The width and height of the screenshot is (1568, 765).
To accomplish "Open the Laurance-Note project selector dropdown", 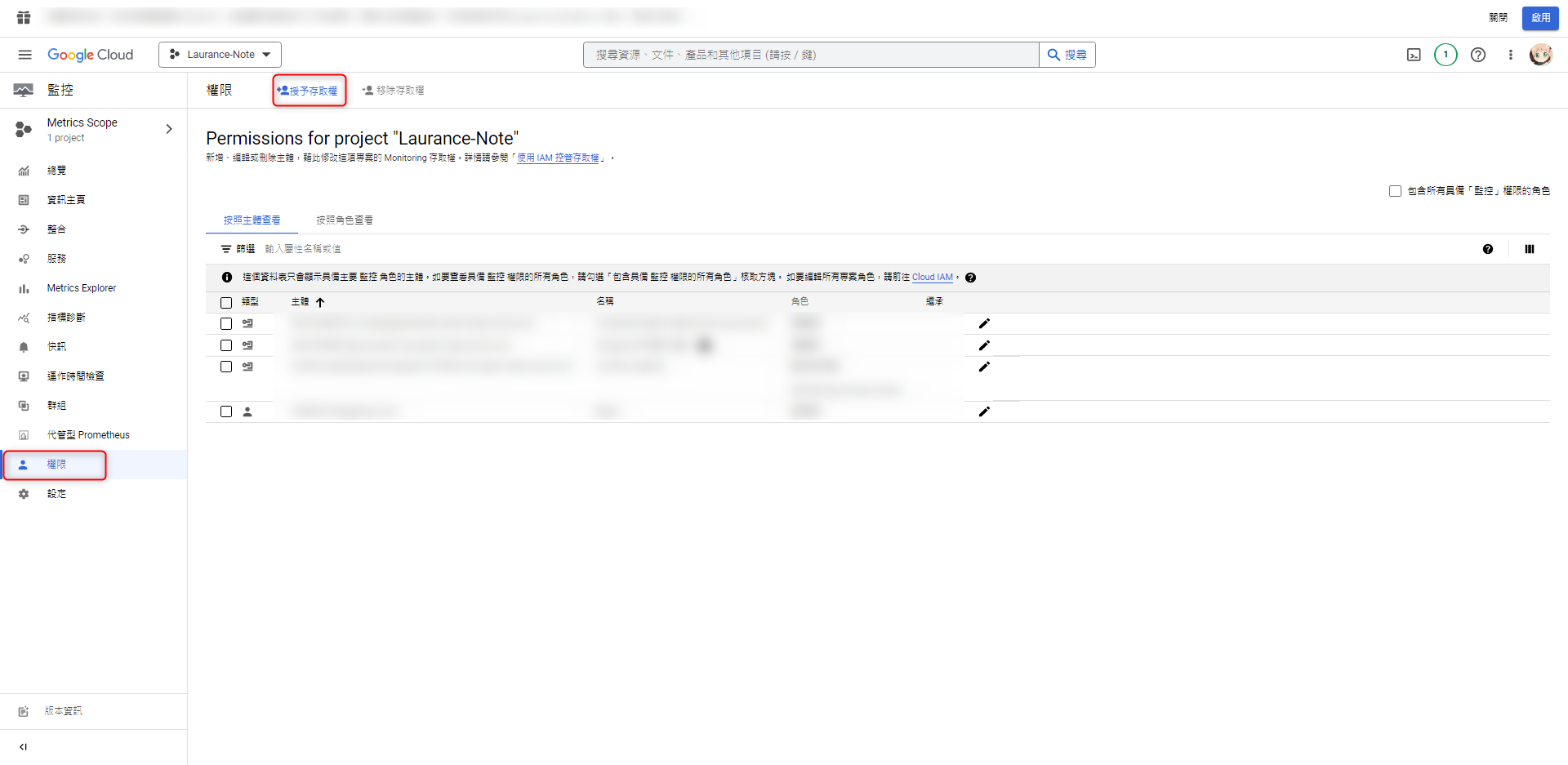I will click(x=220, y=55).
